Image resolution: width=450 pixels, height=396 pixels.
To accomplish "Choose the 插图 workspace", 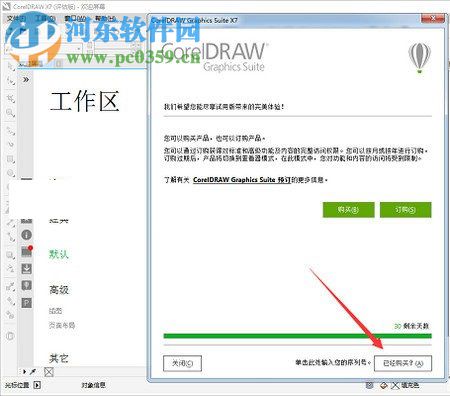I will pyautogui.click(x=55, y=311).
